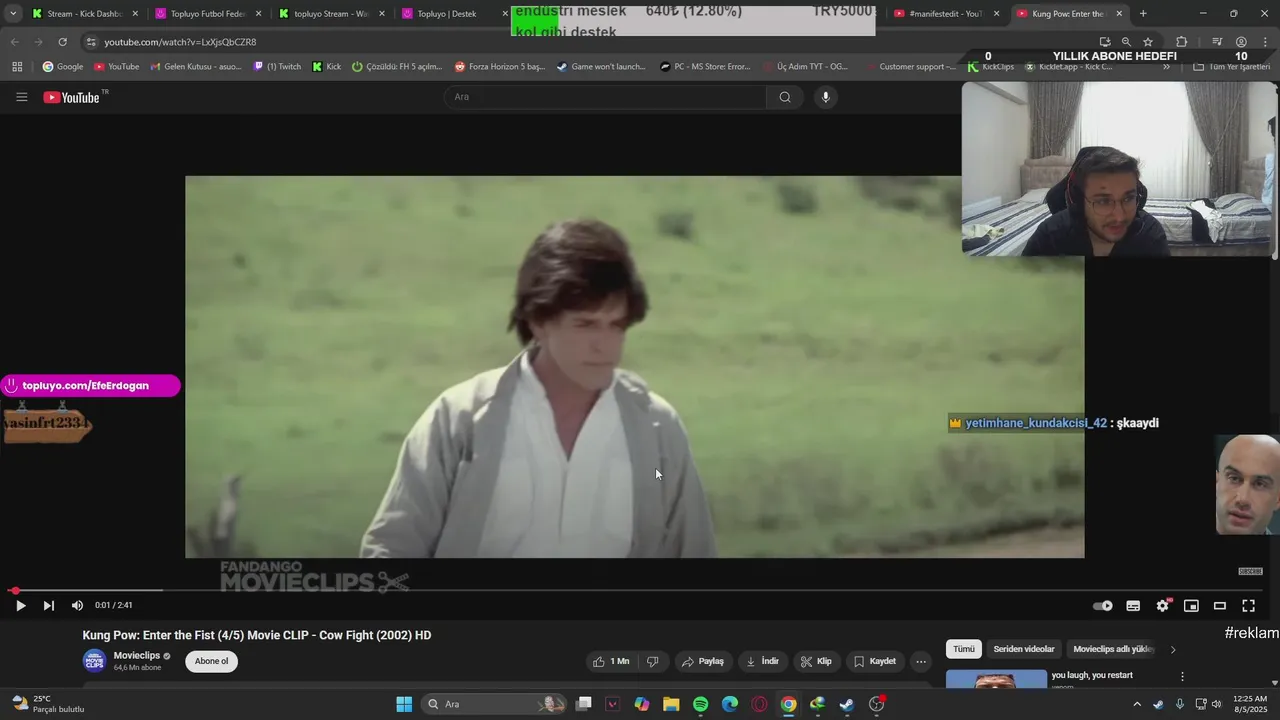Switch to '#manifestedit - YouTube' tab

[945, 14]
